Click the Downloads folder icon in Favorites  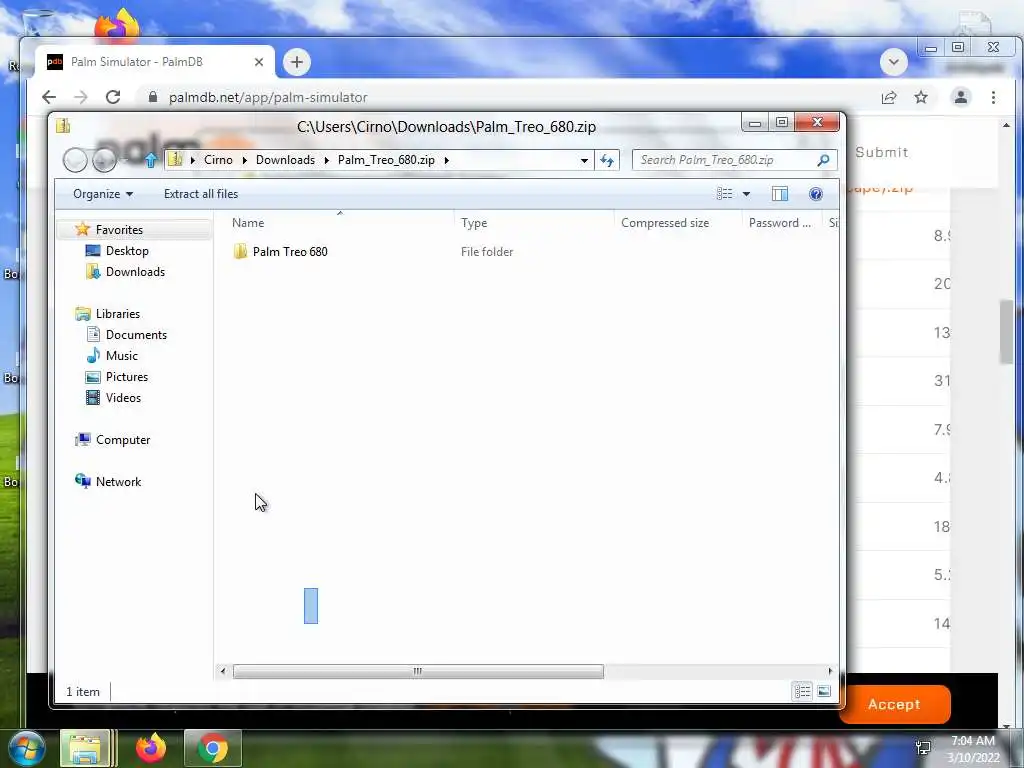pyautogui.click(x=93, y=272)
